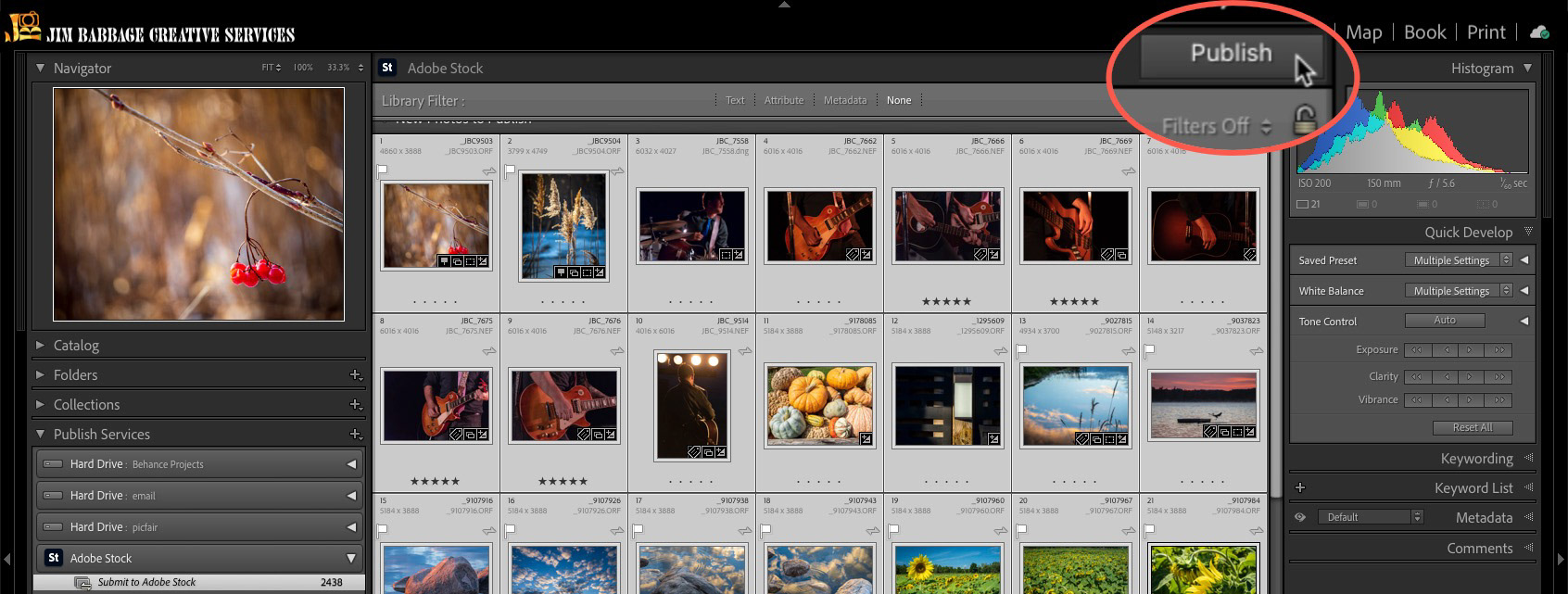This screenshot has height=594, width=1568.
Task: Click the St icon in Publish Services list
Action: [x=54, y=558]
